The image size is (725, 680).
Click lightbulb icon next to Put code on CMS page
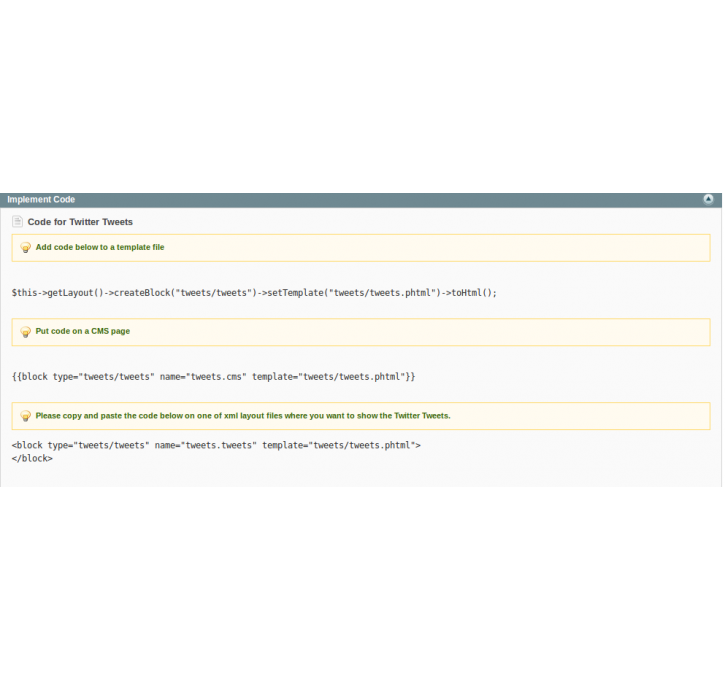point(25,332)
